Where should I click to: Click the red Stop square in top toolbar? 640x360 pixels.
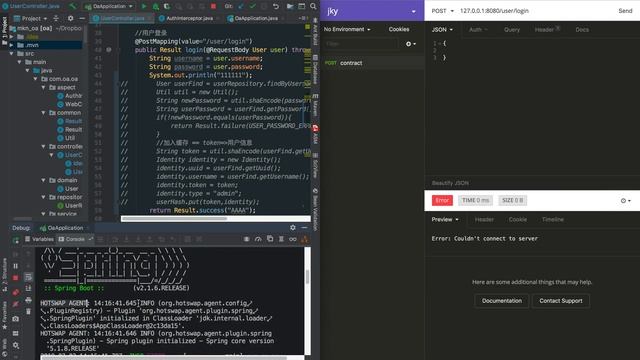pyautogui.click(x=213, y=6)
